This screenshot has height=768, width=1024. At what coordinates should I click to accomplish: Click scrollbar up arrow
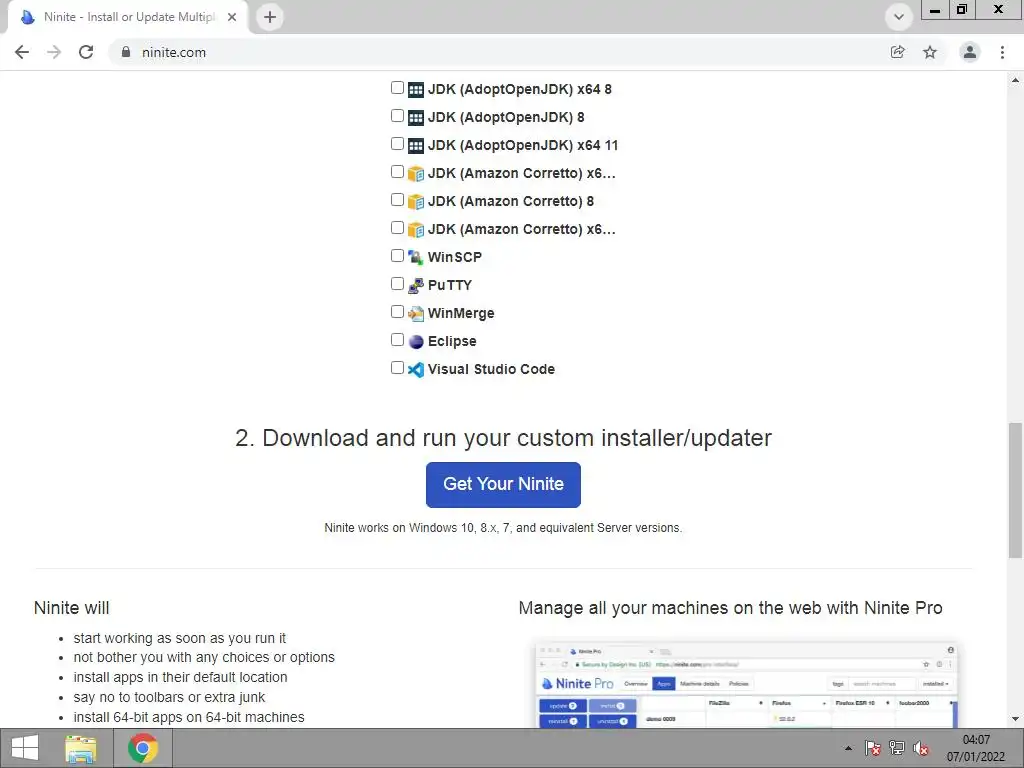tap(1015, 80)
